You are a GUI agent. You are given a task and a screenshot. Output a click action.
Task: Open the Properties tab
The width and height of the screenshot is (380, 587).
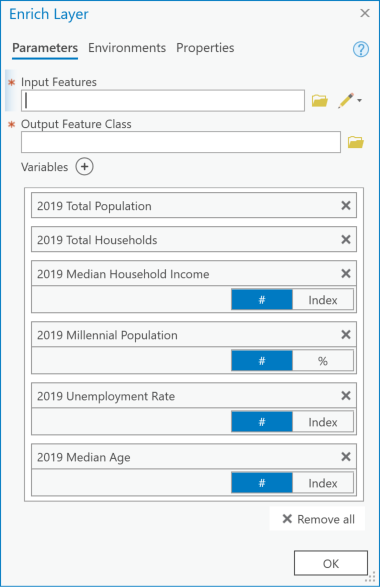click(x=205, y=48)
